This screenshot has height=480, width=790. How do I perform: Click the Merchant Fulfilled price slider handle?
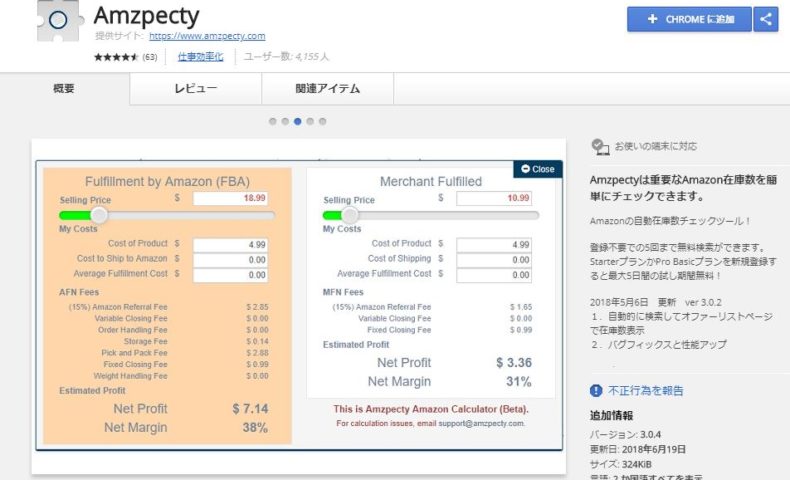(x=350, y=215)
